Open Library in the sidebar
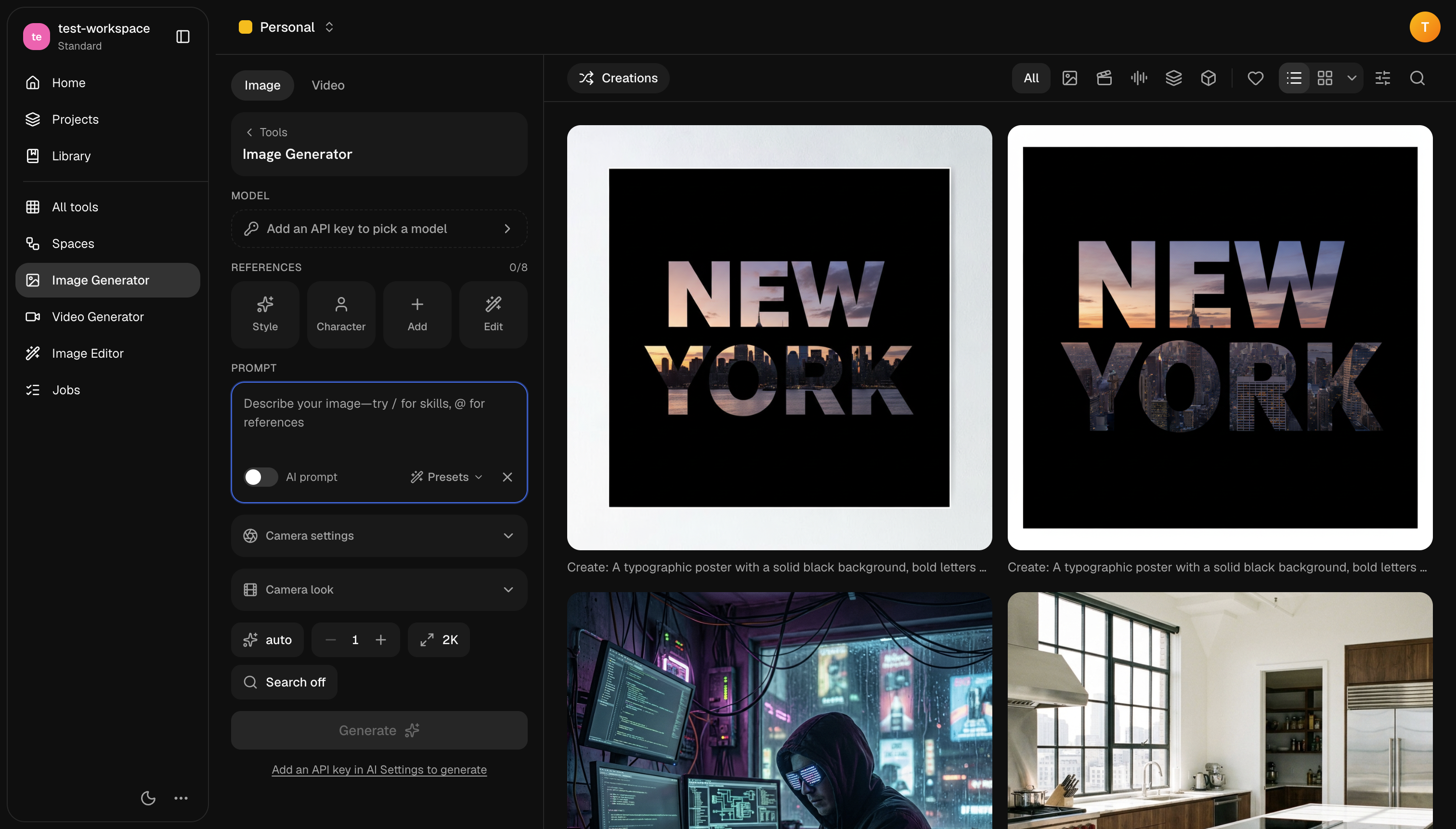Viewport: 1456px width, 829px height. [108, 156]
